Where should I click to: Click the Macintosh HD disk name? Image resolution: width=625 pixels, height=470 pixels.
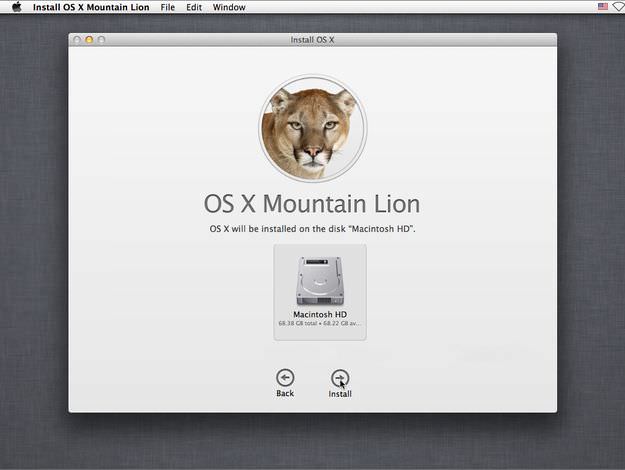coord(320,315)
